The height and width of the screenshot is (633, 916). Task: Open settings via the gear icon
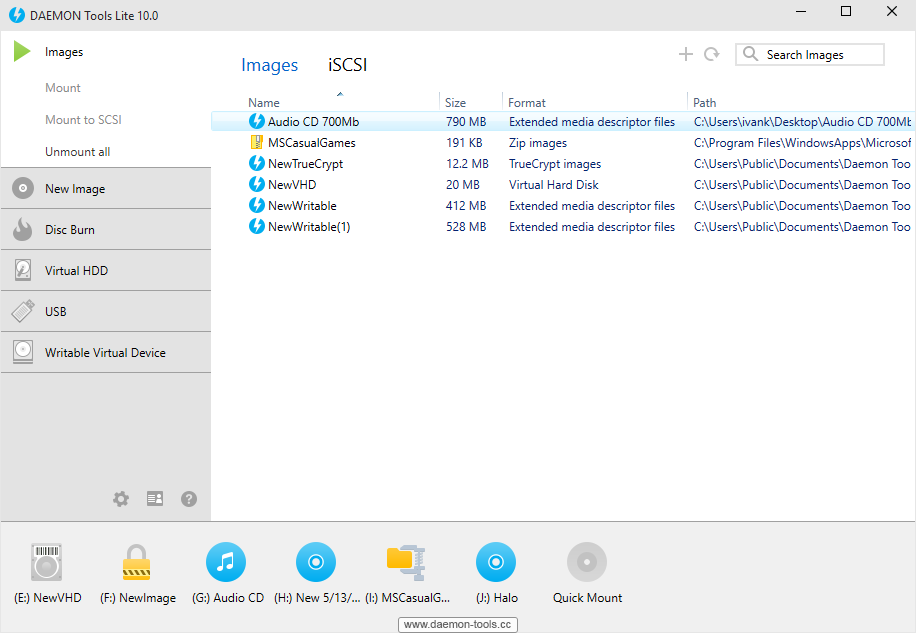(121, 499)
